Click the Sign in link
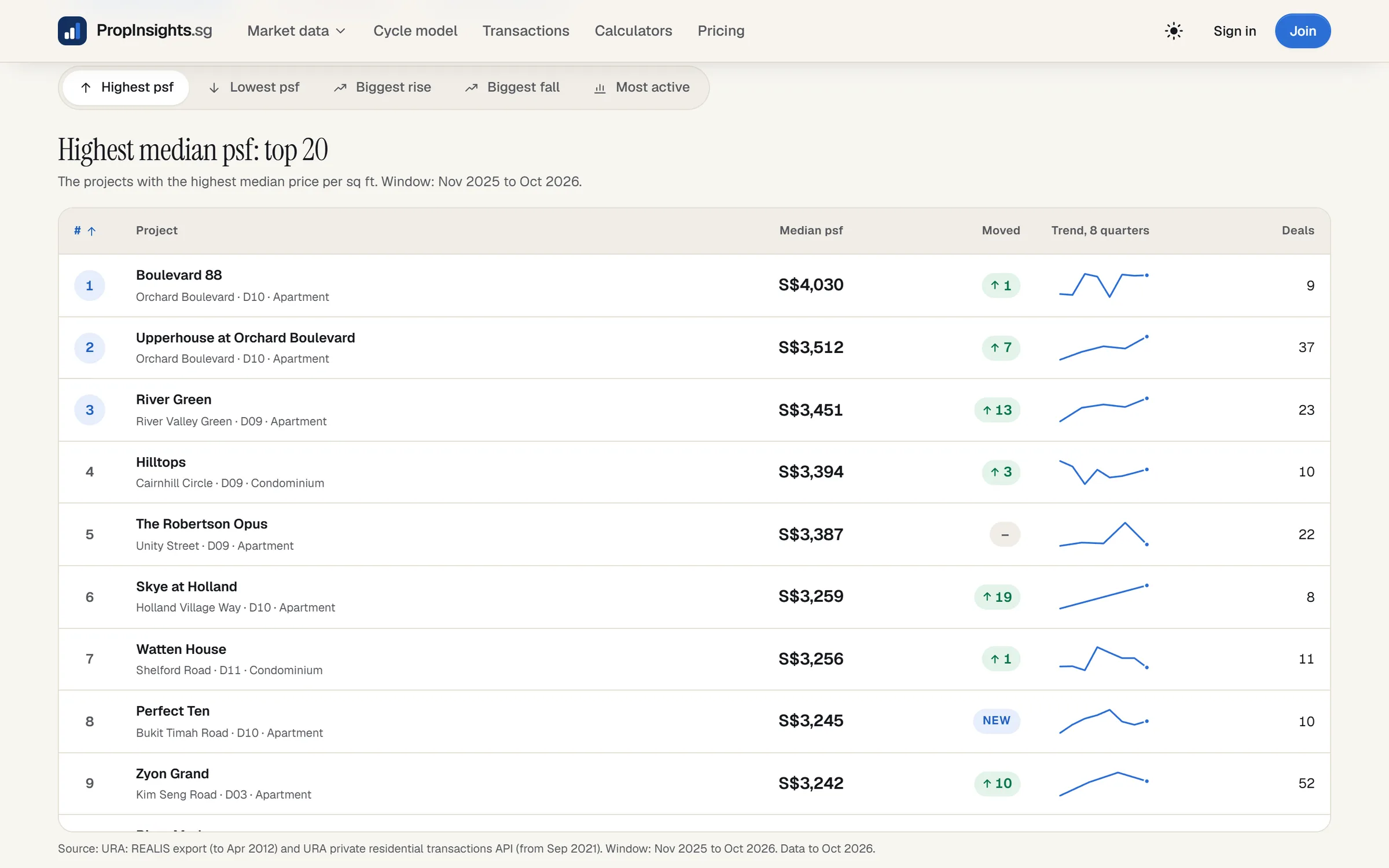This screenshot has height=868, width=1389. (x=1234, y=31)
